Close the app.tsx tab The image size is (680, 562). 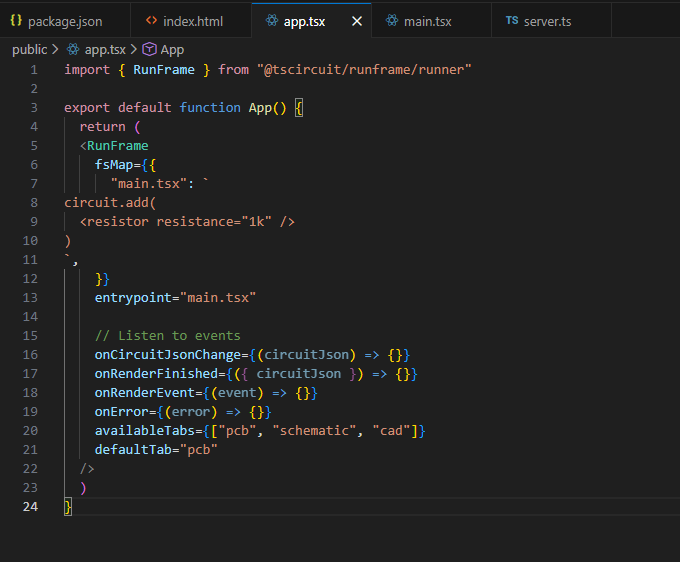357,20
